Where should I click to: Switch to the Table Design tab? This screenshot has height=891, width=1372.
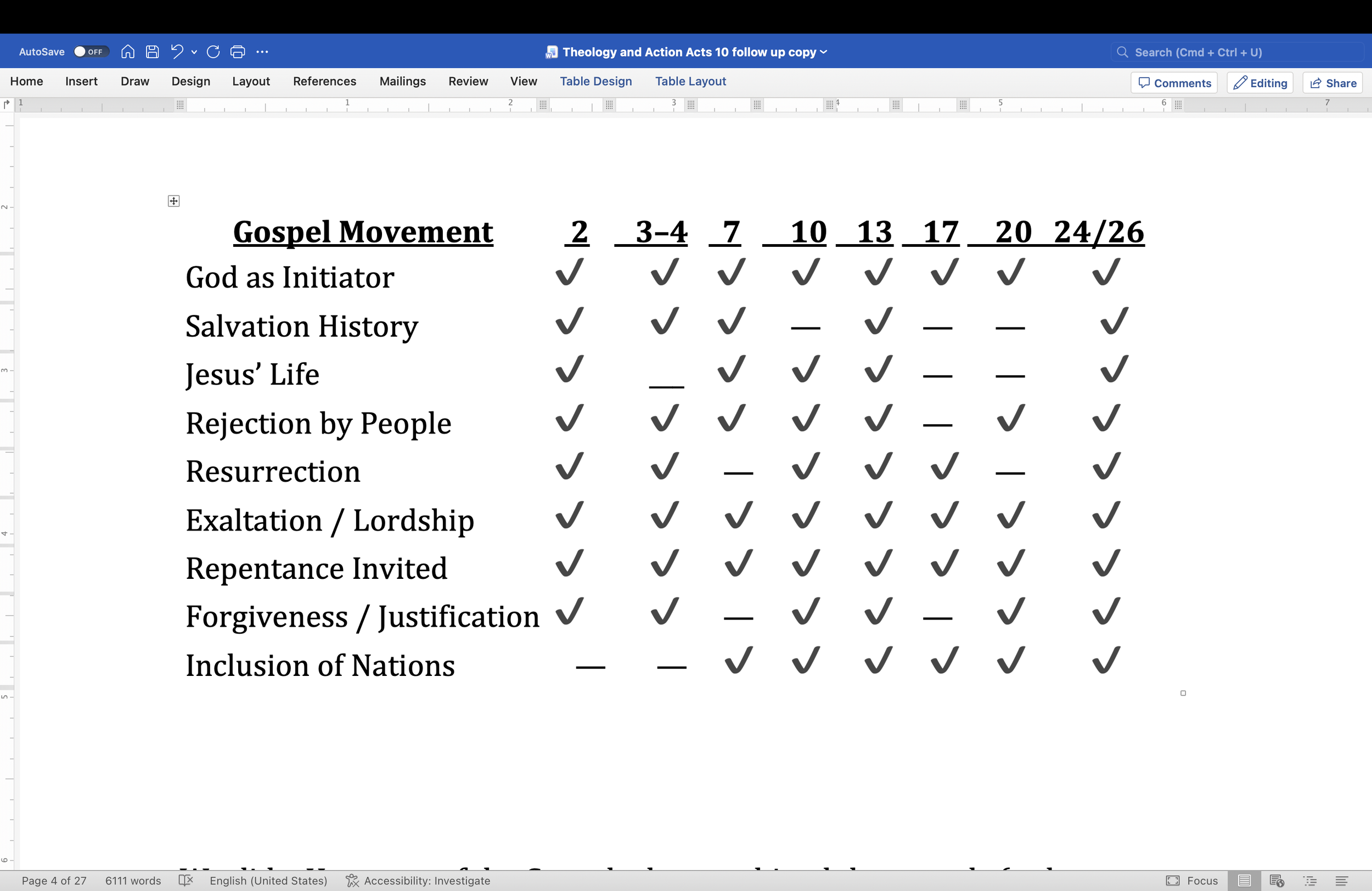[595, 81]
